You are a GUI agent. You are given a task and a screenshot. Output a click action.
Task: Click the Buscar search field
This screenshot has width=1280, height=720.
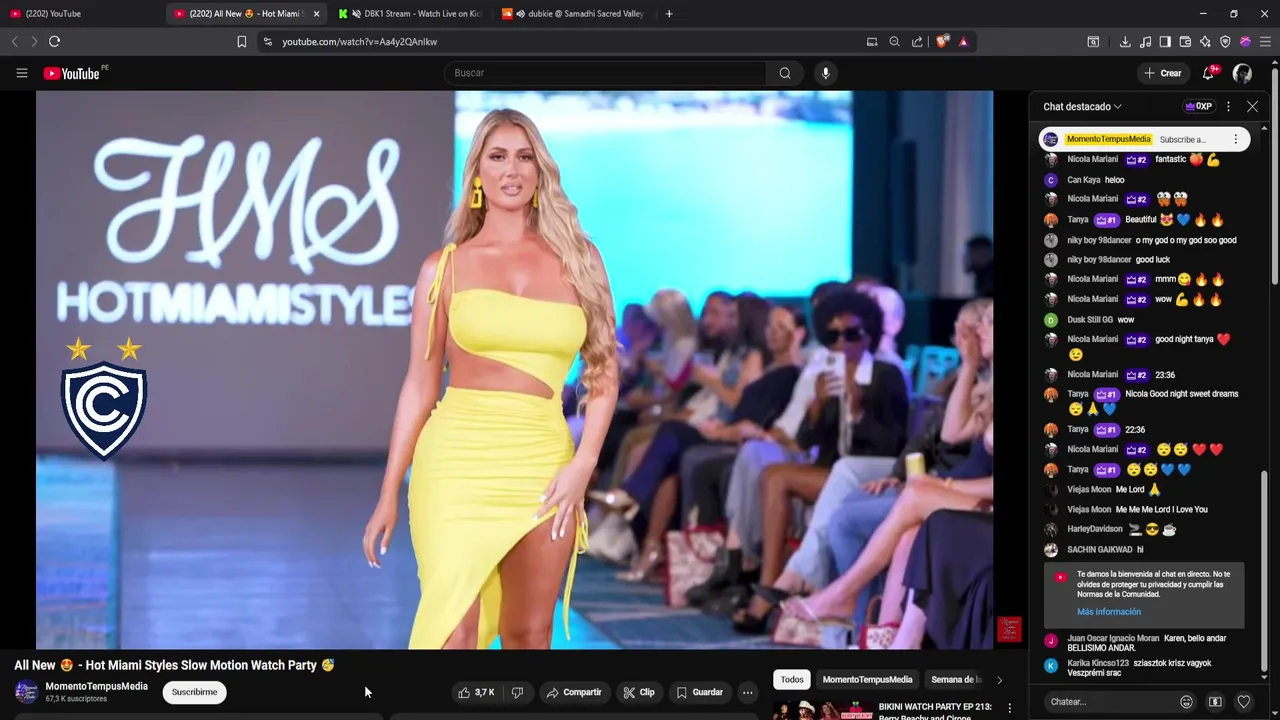pyautogui.click(x=605, y=73)
